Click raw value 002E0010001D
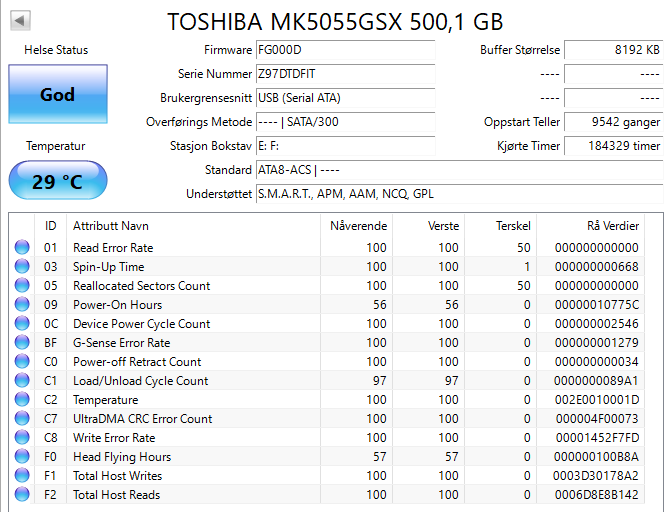 tap(596, 400)
